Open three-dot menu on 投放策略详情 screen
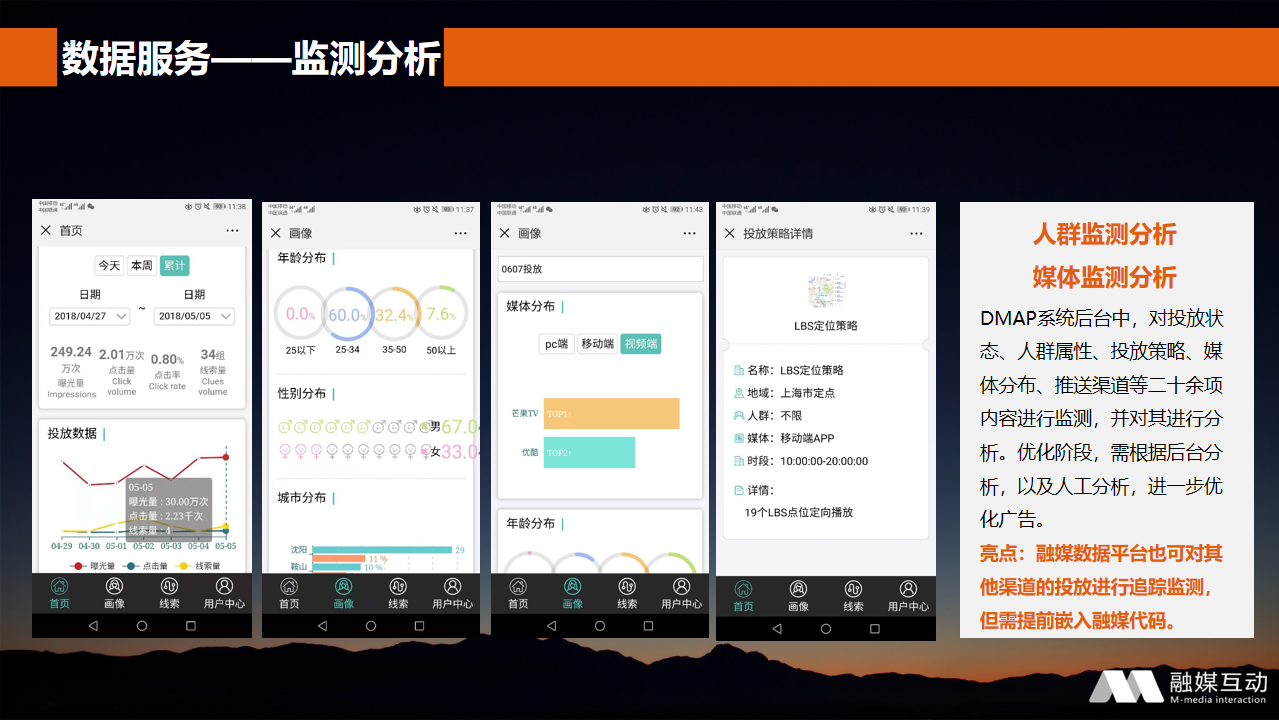This screenshot has height=720, width=1279. click(x=916, y=233)
